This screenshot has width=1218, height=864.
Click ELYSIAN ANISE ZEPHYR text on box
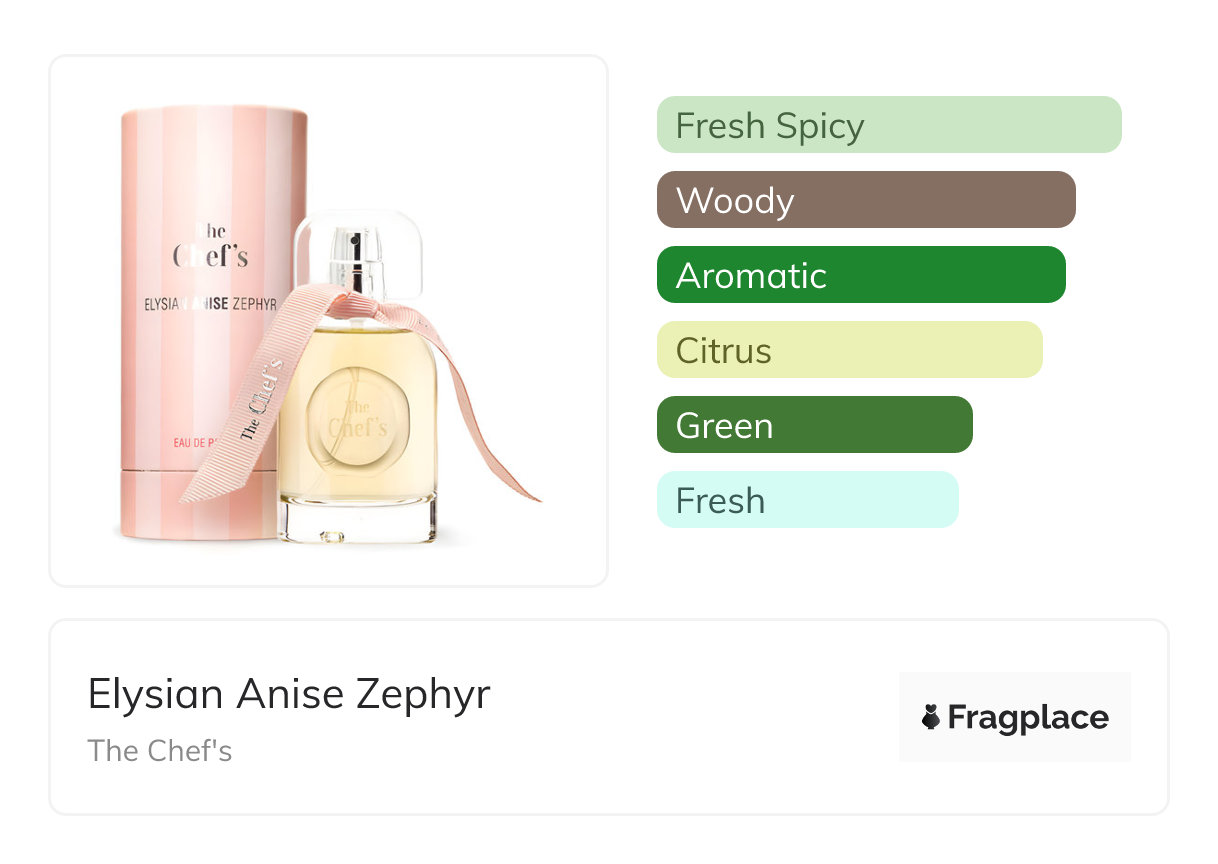point(210,304)
